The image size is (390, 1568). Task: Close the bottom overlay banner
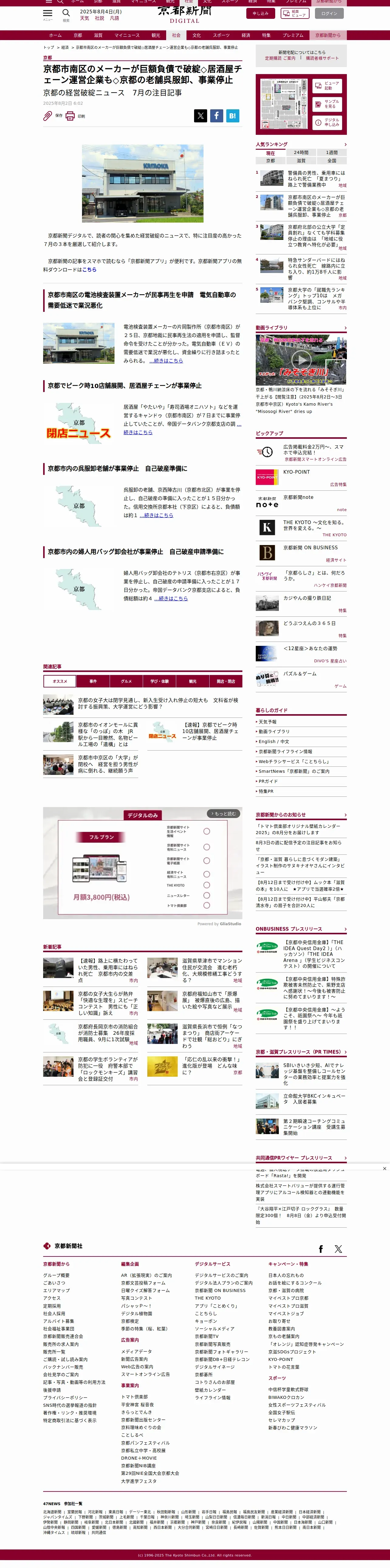coord(385,1168)
